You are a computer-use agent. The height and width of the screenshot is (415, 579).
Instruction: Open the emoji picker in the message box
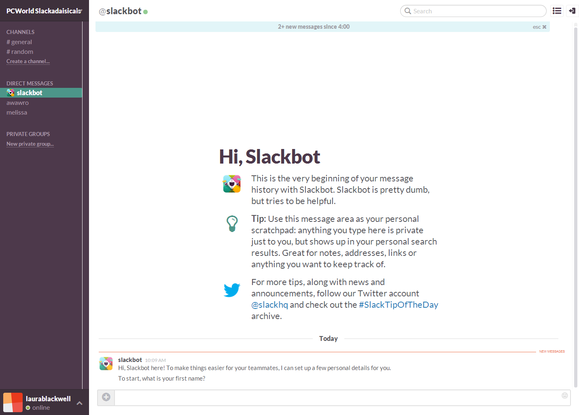coord(564,395)
